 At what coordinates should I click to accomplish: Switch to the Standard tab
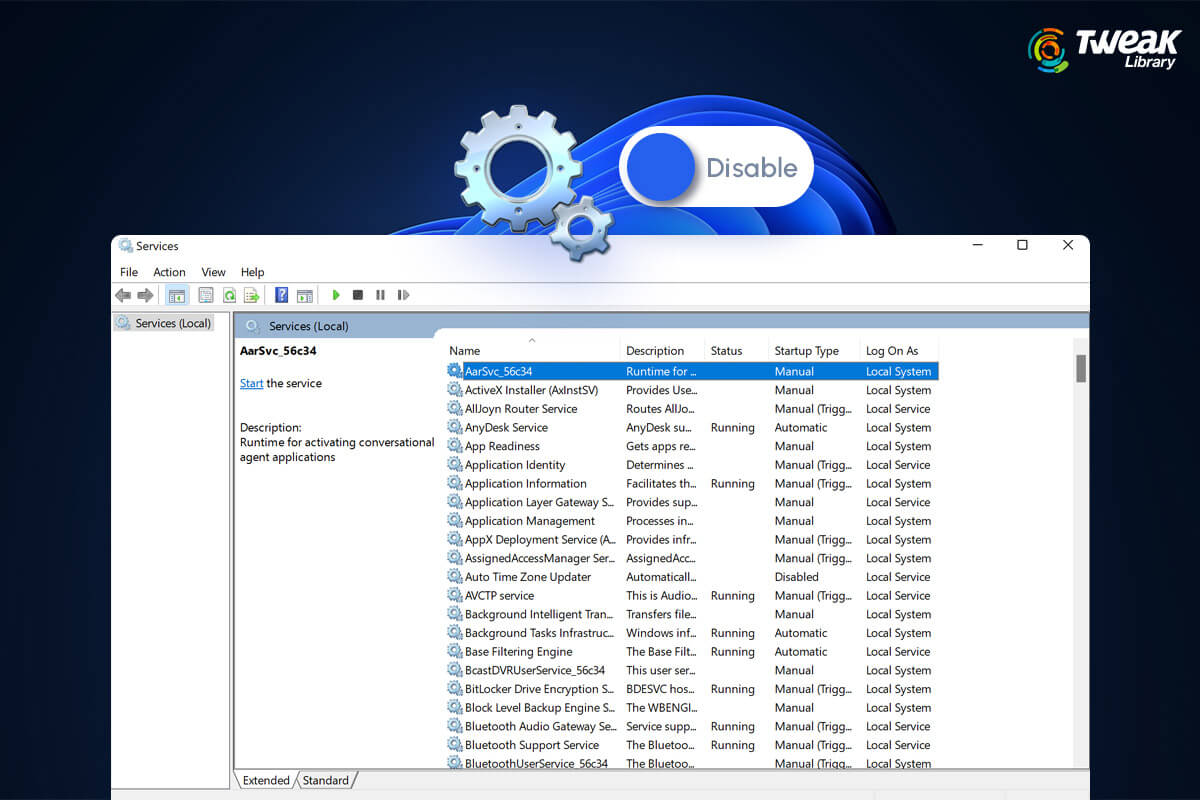(326, 780)
